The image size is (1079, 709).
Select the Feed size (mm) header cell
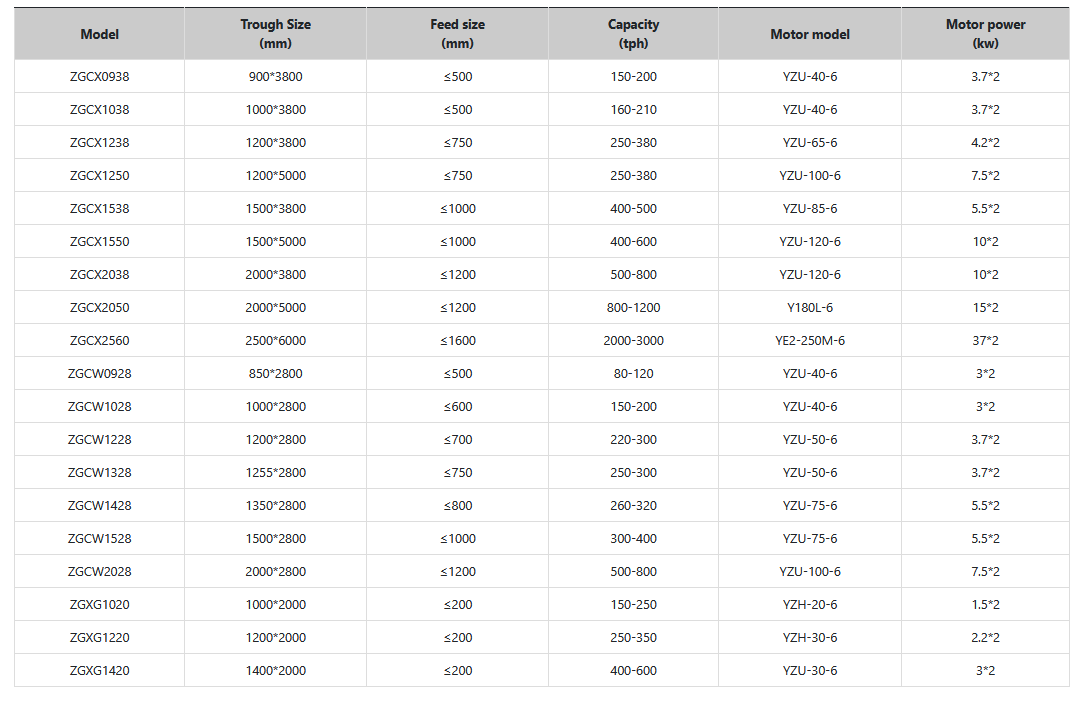tap(457, 34)
